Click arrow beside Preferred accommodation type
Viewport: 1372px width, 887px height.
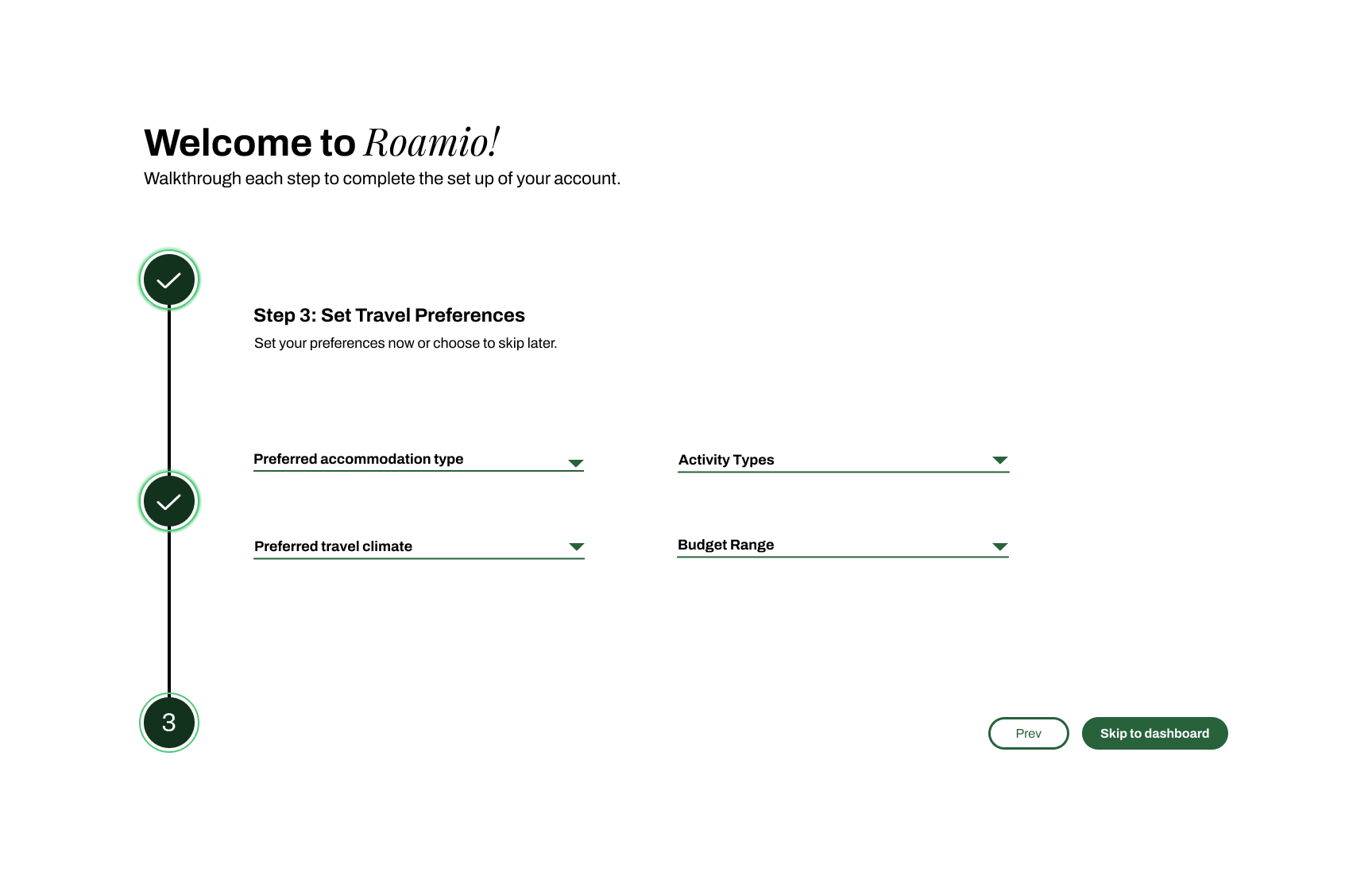coord(576,463)
